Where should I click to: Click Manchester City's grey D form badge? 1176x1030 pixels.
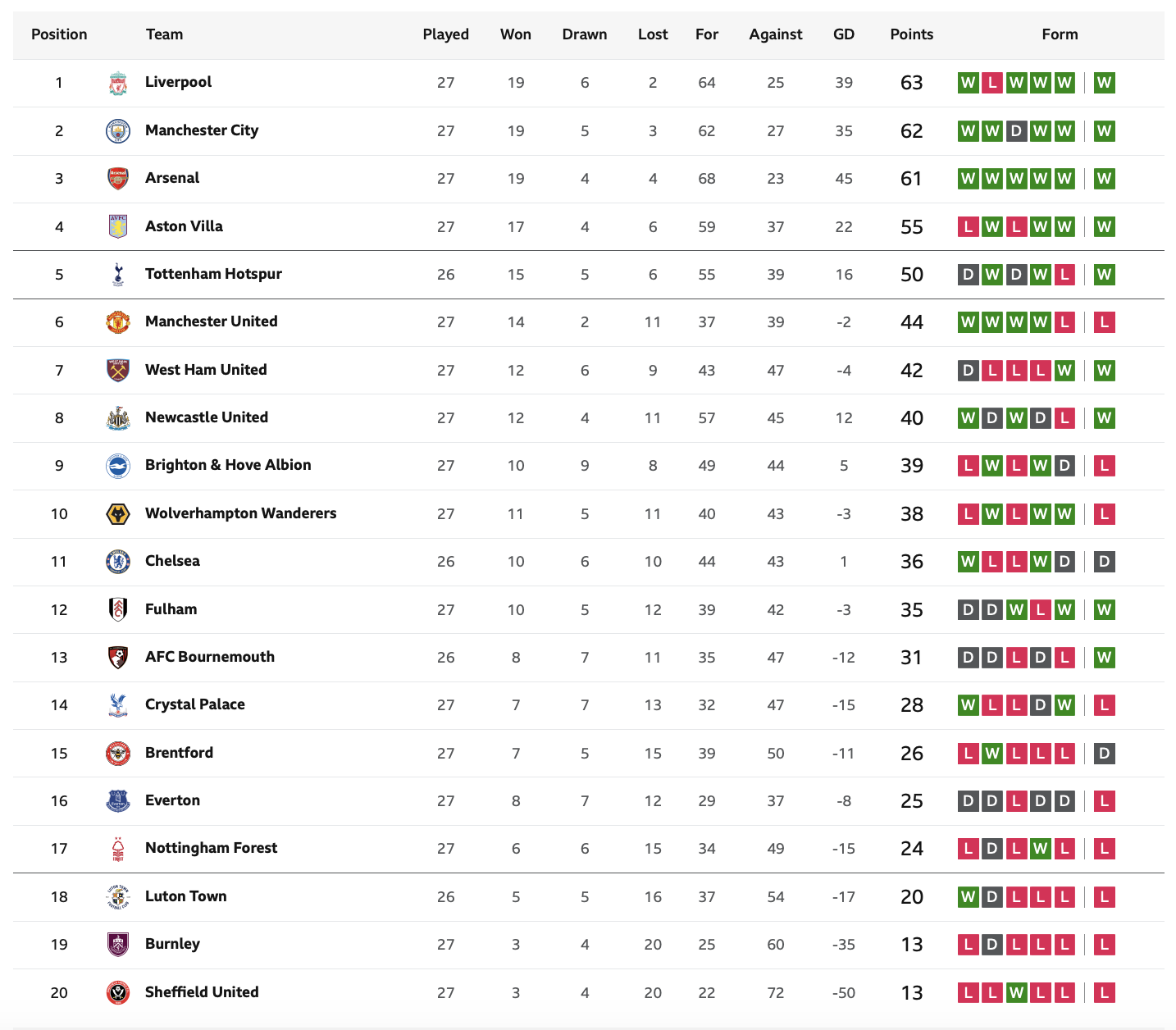[x=1016, y=131]
